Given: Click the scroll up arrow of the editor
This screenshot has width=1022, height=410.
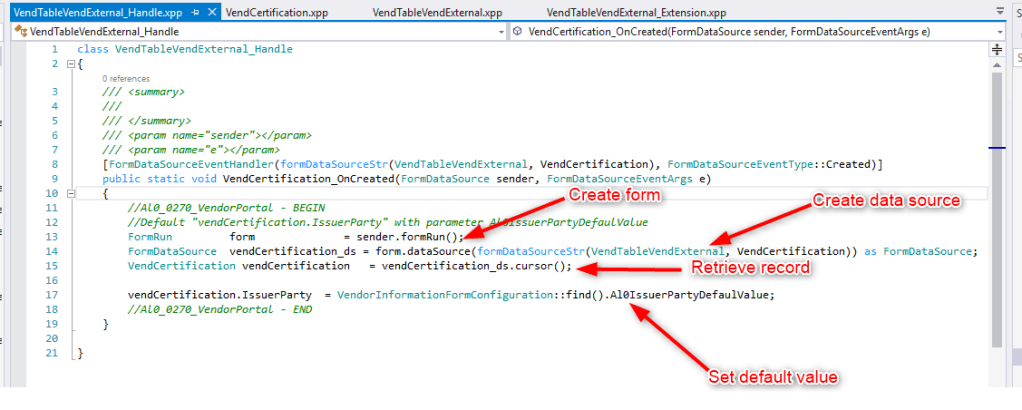Looking at the screenshot, I should 996,65.
